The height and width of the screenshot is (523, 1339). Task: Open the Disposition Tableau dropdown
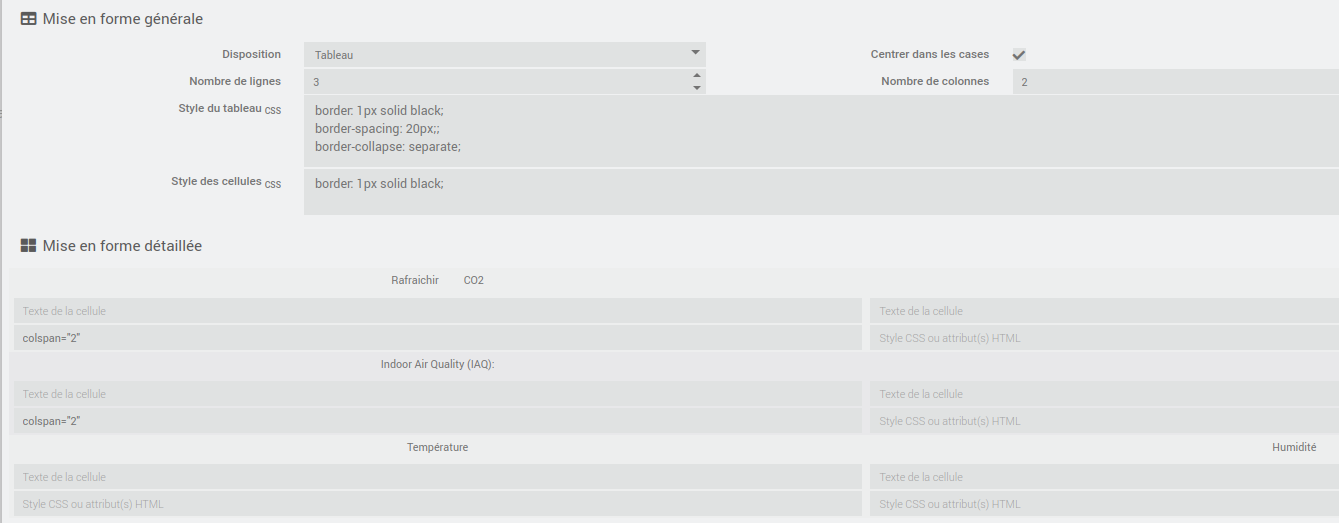point(505,55)
